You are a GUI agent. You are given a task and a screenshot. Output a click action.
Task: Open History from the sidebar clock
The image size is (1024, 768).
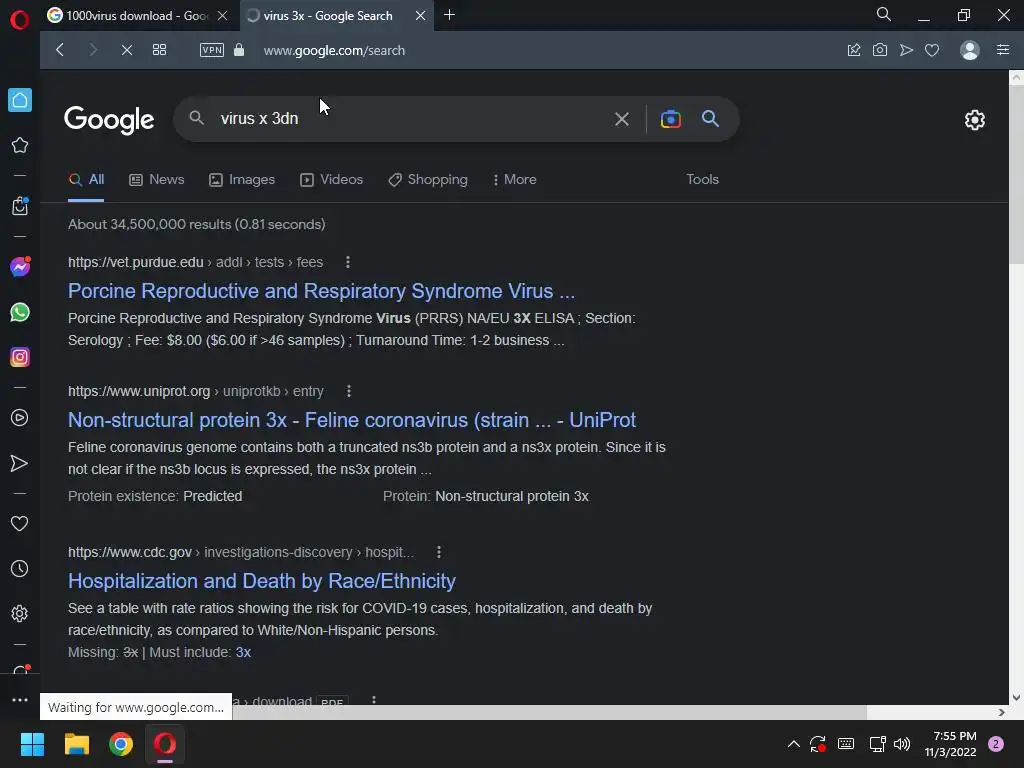click(x=20, y=569)
